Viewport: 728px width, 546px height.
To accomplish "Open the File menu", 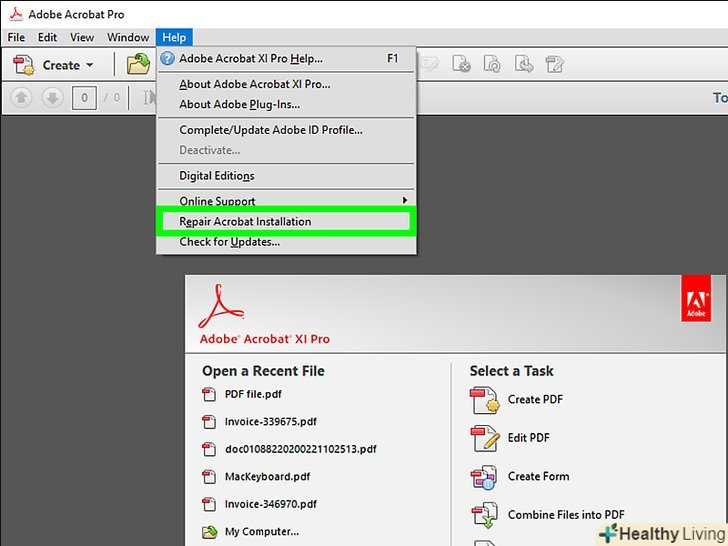I will tap(16, 37).
